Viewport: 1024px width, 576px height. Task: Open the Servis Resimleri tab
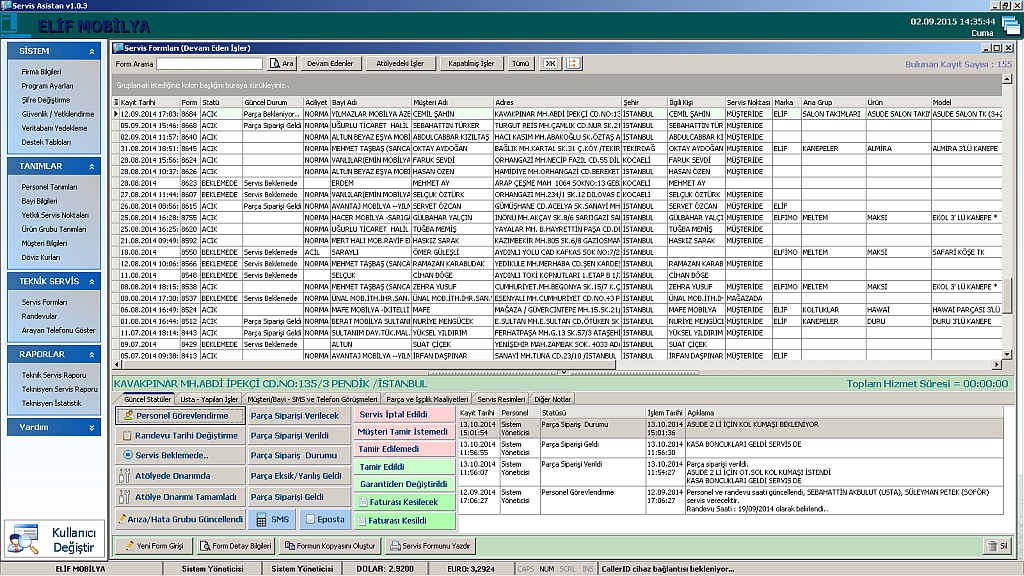point(501,399)
